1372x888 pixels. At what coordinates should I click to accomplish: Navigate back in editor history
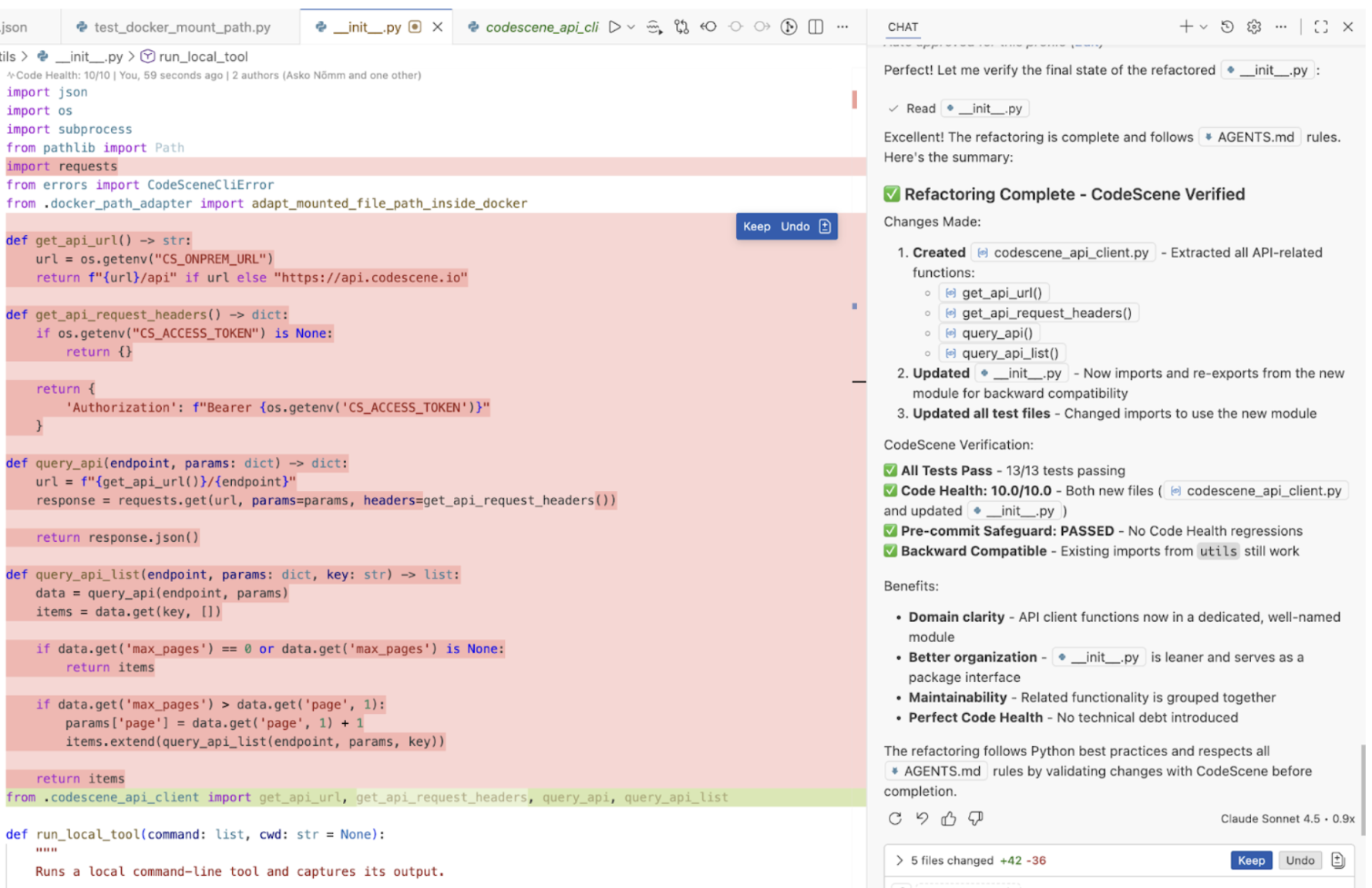click(x=708, y=26)
